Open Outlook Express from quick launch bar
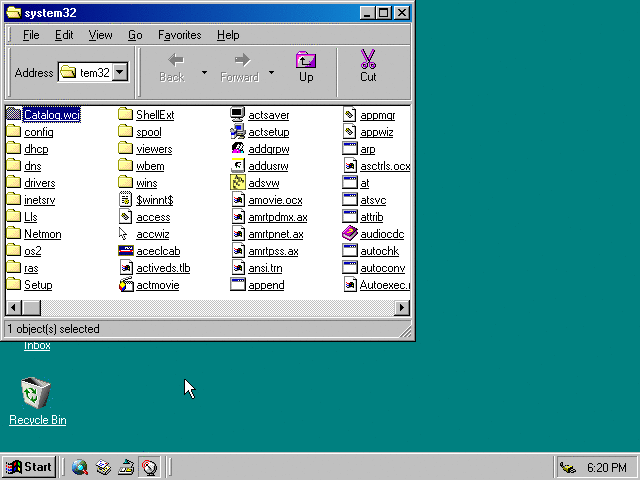This screenshot has height=480, width=640. [103, 467]
